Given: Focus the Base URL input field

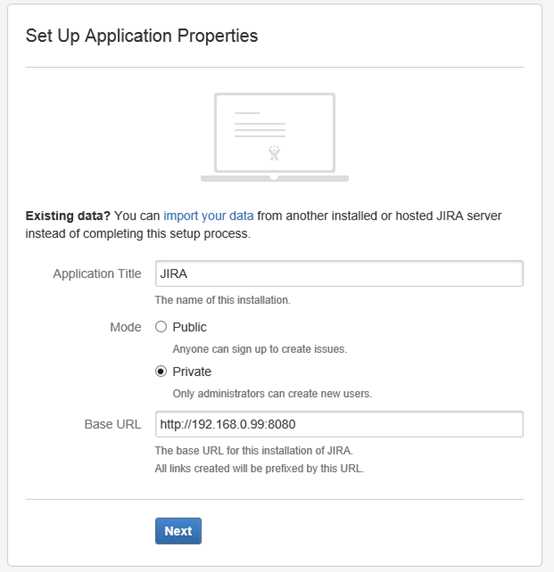Looking at the screenshot, I should point(339,424).
